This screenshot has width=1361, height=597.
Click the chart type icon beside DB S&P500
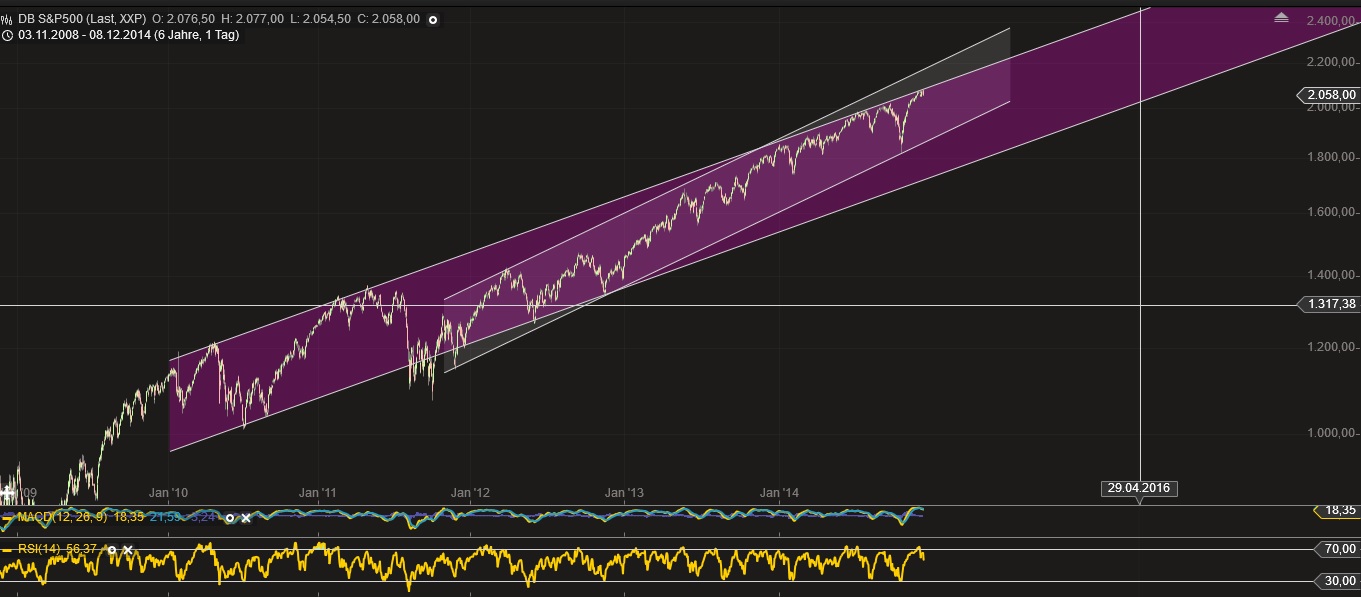(x=7, y=19)
